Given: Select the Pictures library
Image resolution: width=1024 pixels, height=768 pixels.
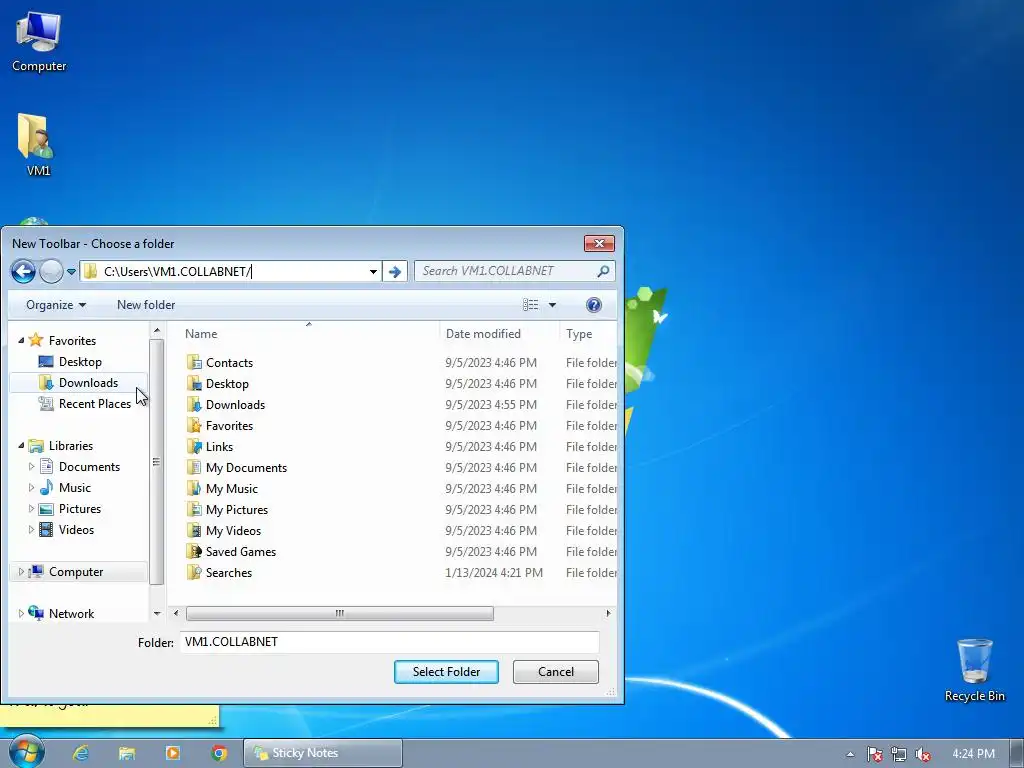Looking at the screenshot, I should pyautogui.click(x=80, y=509).
